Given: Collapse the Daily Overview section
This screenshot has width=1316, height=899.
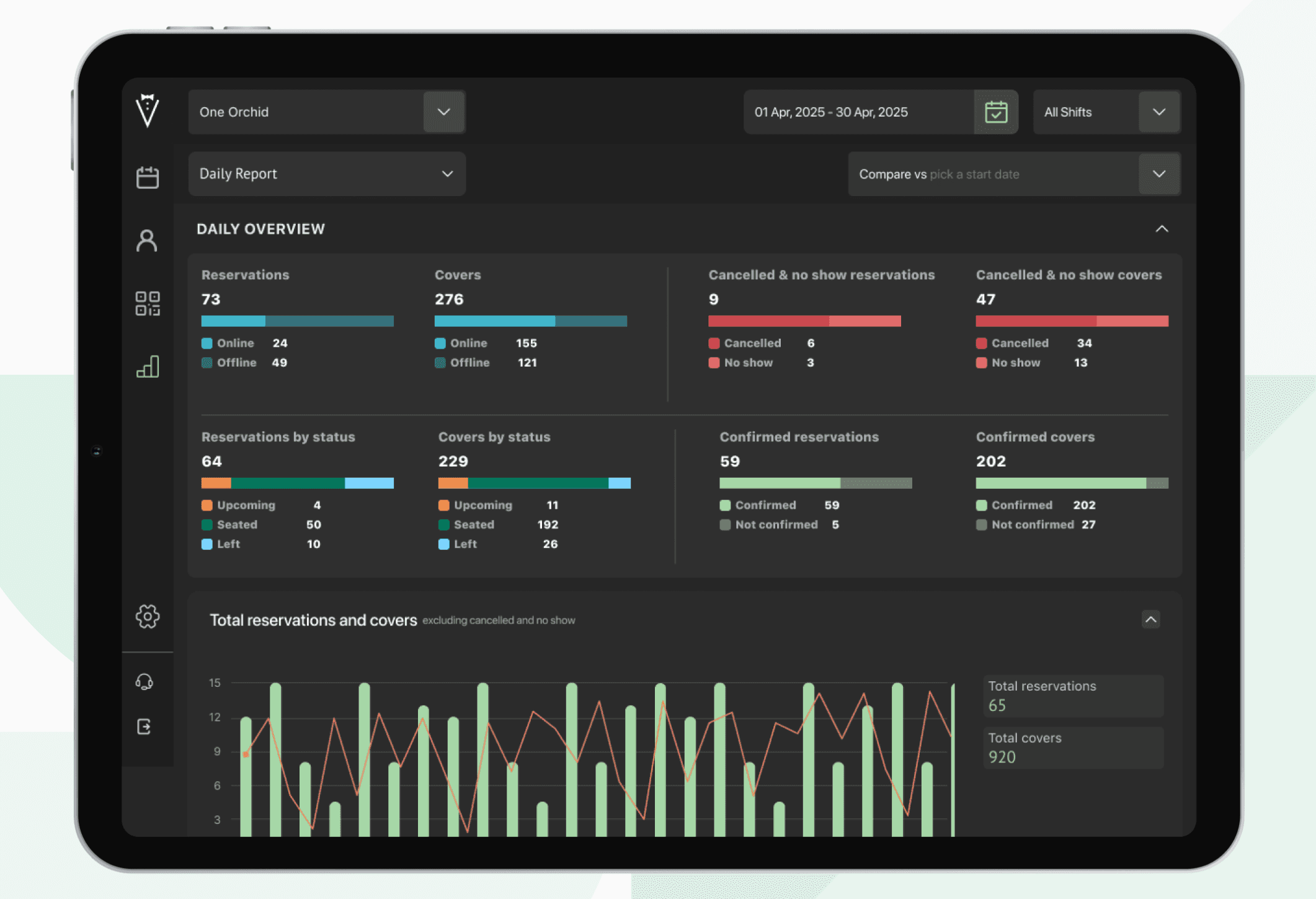Looking at the screenshot, I should point(1162,229).
